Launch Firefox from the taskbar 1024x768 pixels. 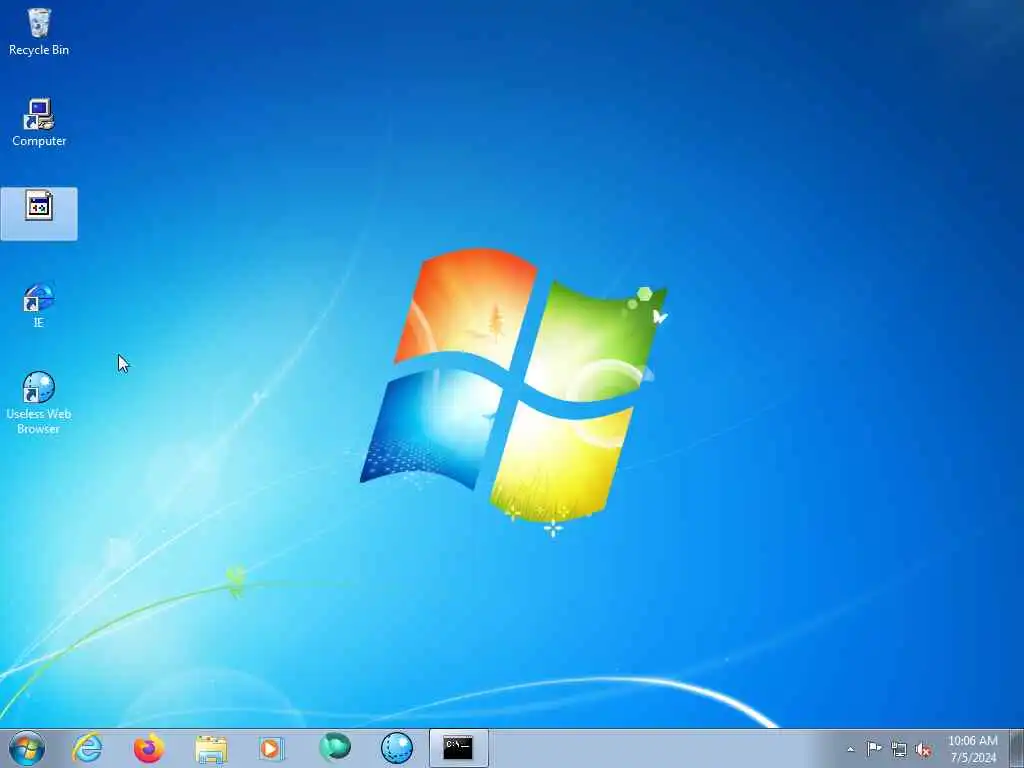149,748
